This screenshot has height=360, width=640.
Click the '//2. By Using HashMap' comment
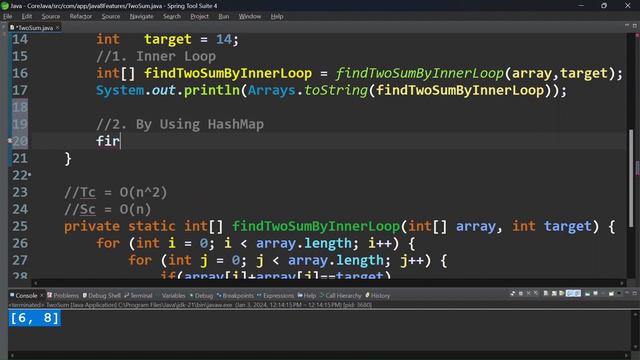click(180, 124)
